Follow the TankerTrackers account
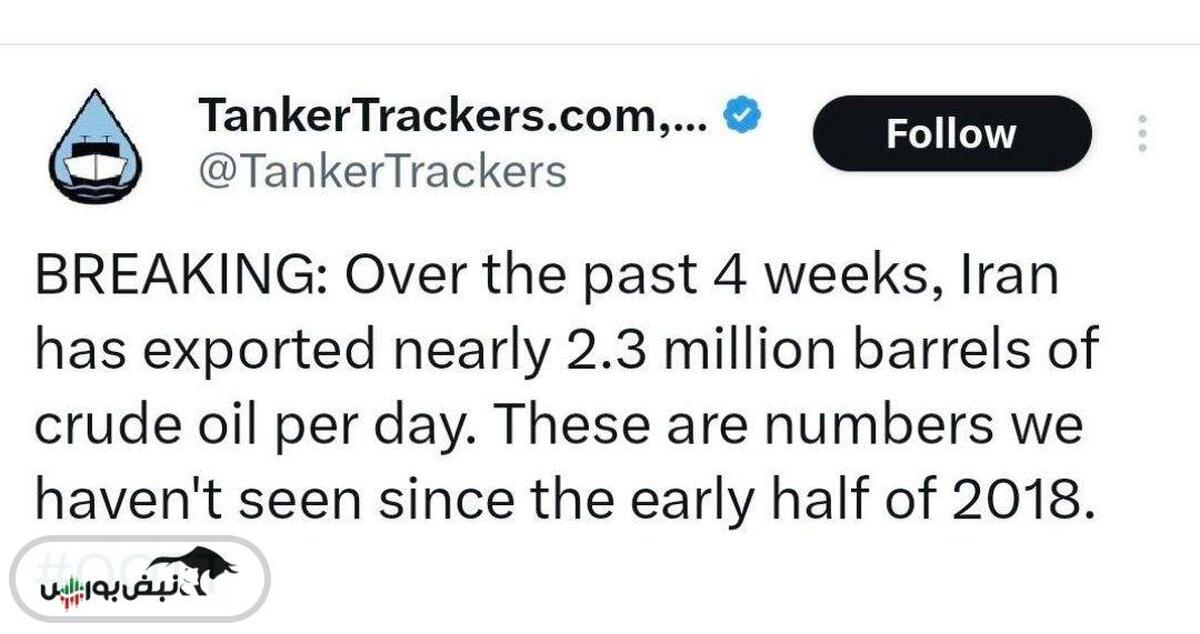The image size is (1200, 634). tap(950, 133)
